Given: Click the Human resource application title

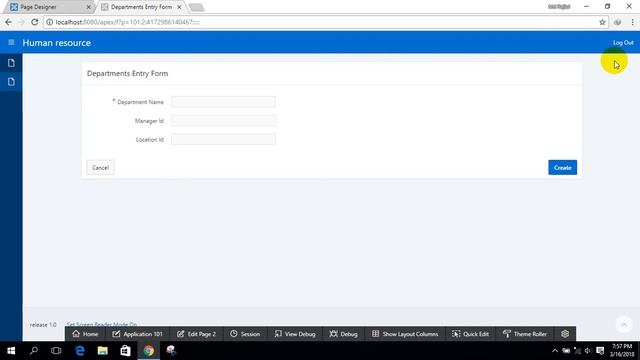Looking at the screenshot, I should click(57, 42).
